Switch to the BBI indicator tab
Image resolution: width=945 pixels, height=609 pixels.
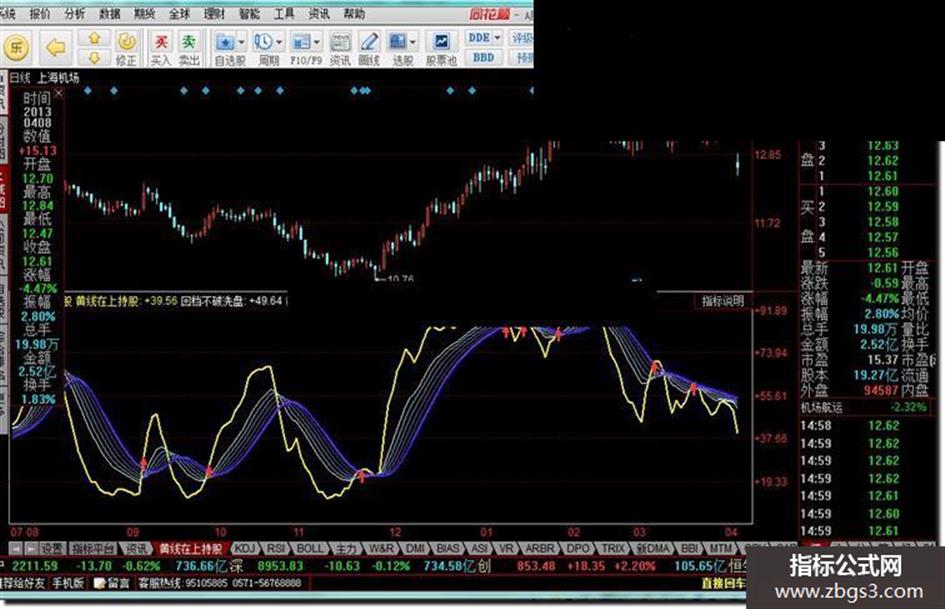689,548
